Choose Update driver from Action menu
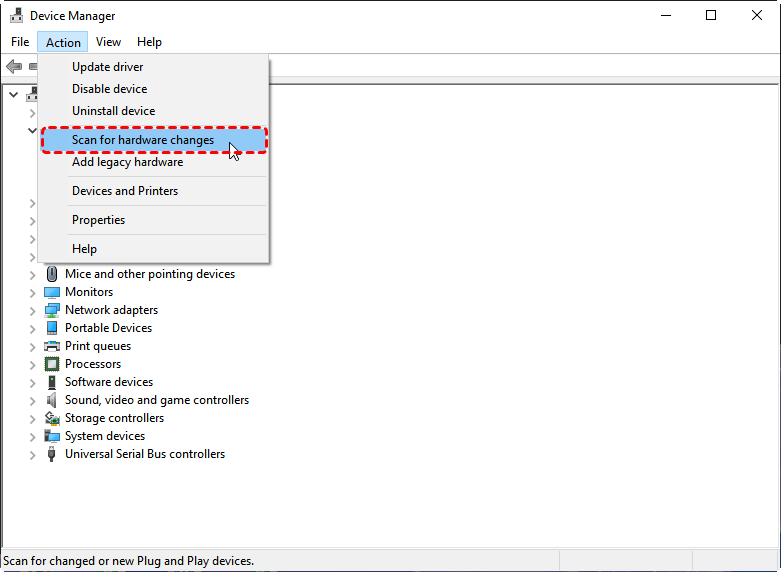Screen dimensions: 781x572 coord(107,67)
